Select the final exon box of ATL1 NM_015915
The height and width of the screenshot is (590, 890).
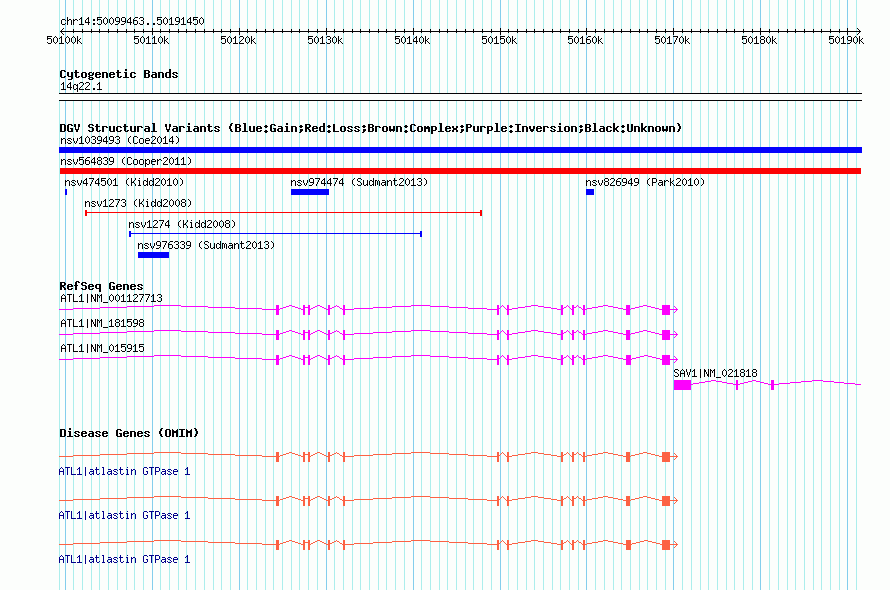click(666, 359)
